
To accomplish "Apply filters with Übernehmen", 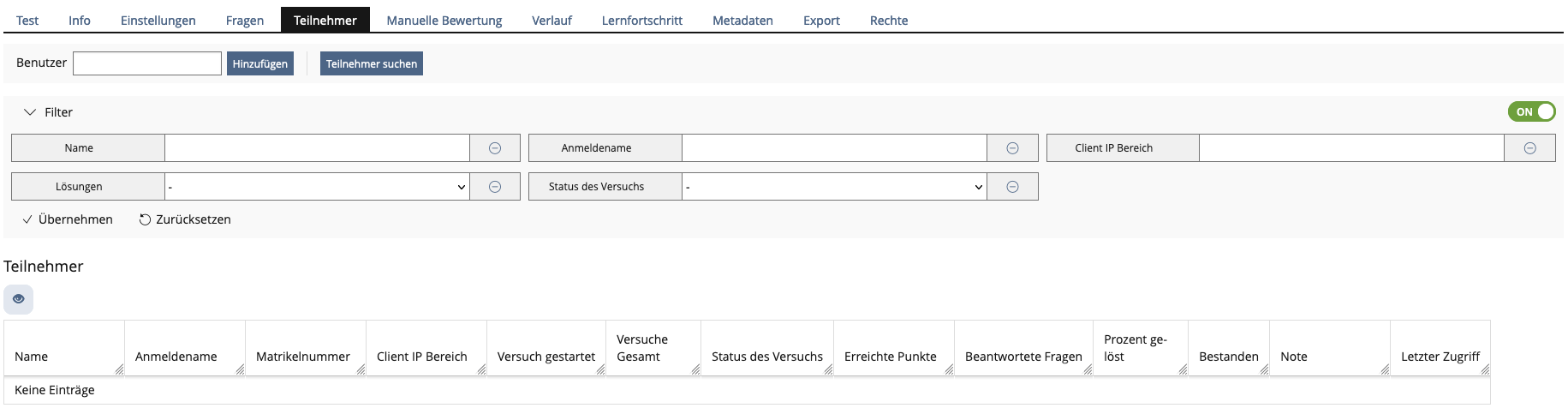I will [68, 219].
